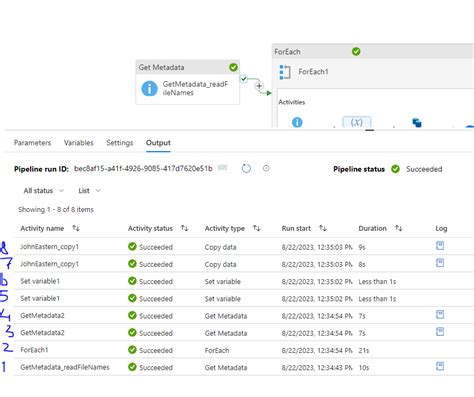Click the Copy data activity icon in ForEach
This screenshot has width=474, height=397.
[x=417, y=123]
